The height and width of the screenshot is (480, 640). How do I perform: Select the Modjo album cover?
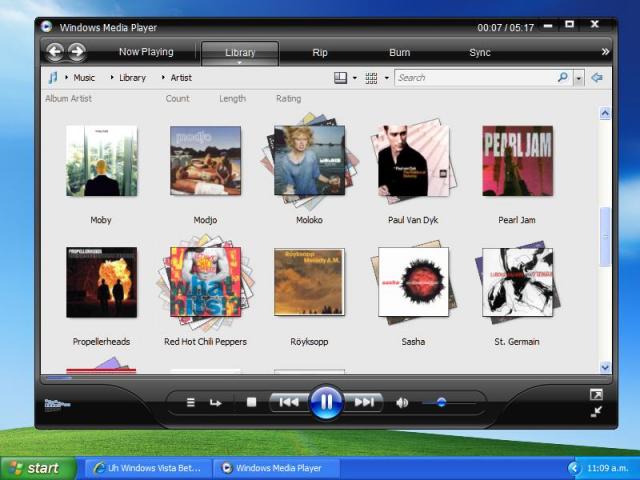click(x=205, y=160)
